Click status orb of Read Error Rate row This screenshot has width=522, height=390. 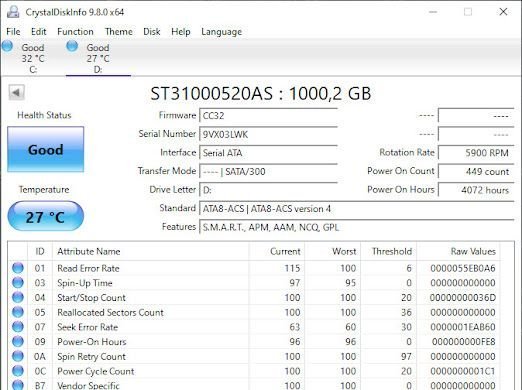[18, 268]
